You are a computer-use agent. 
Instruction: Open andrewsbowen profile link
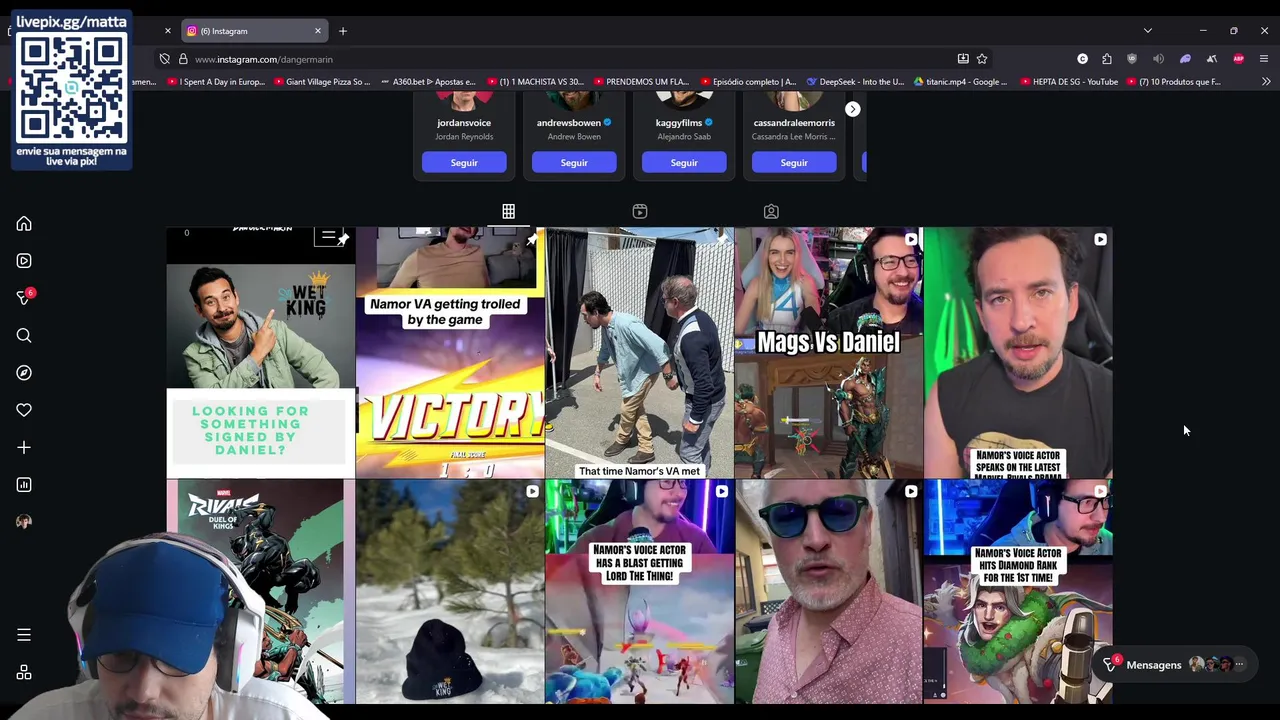tap(568, 123)
